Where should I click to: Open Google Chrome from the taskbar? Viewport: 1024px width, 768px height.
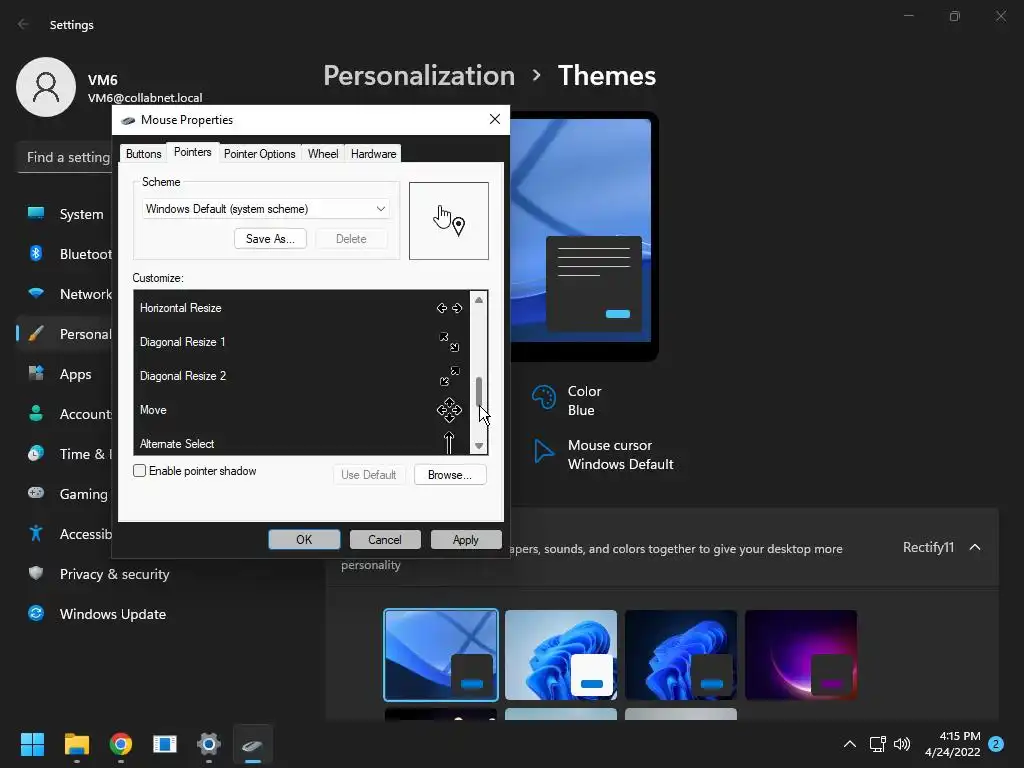(x=121, y=744)
